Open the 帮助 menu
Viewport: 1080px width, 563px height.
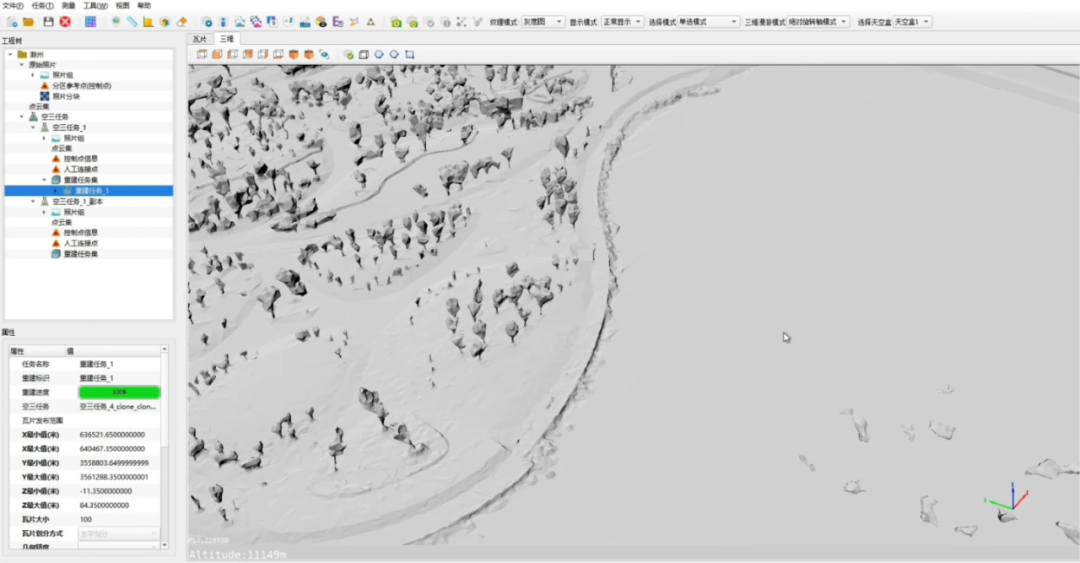pos(144,6)
